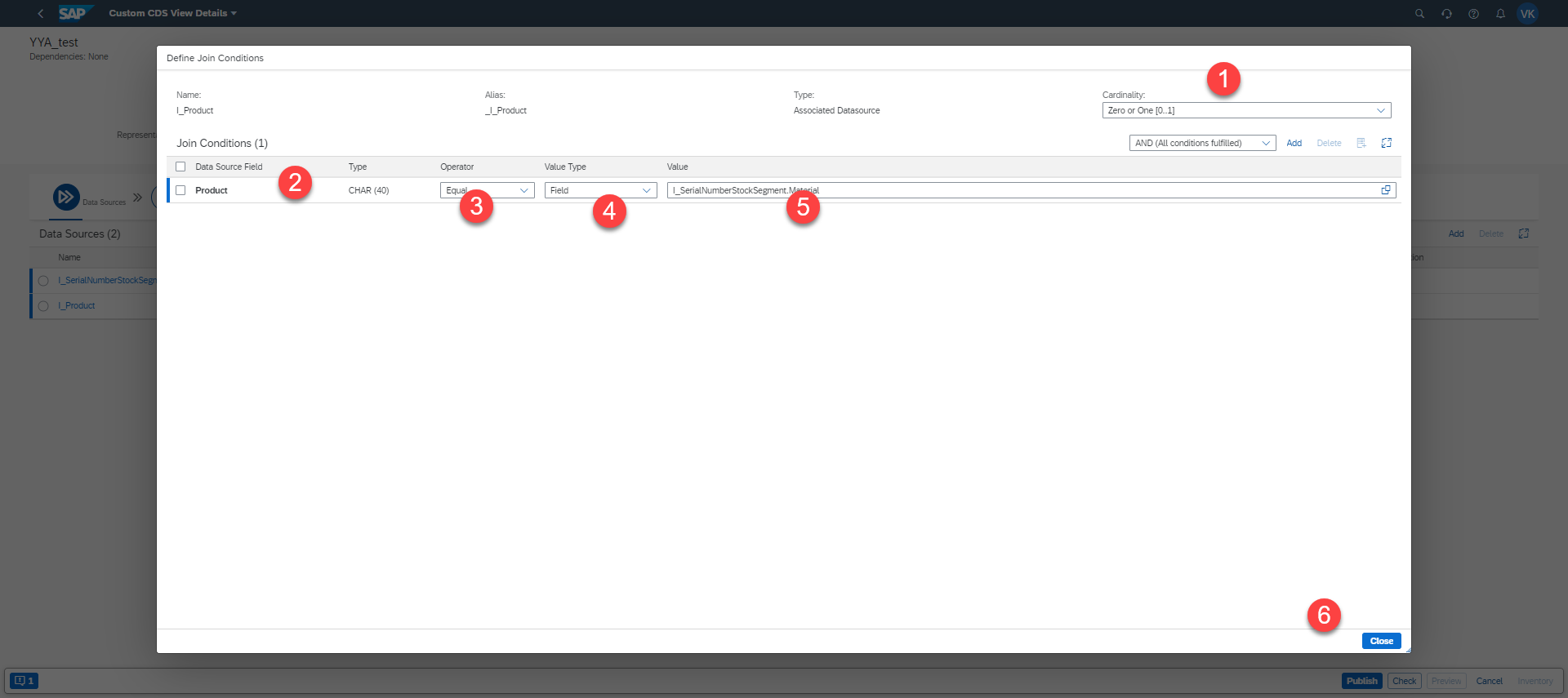Click the Preview button
Image resolution: width=1568 pixels, height=698 pixels.
point(1446,681)
